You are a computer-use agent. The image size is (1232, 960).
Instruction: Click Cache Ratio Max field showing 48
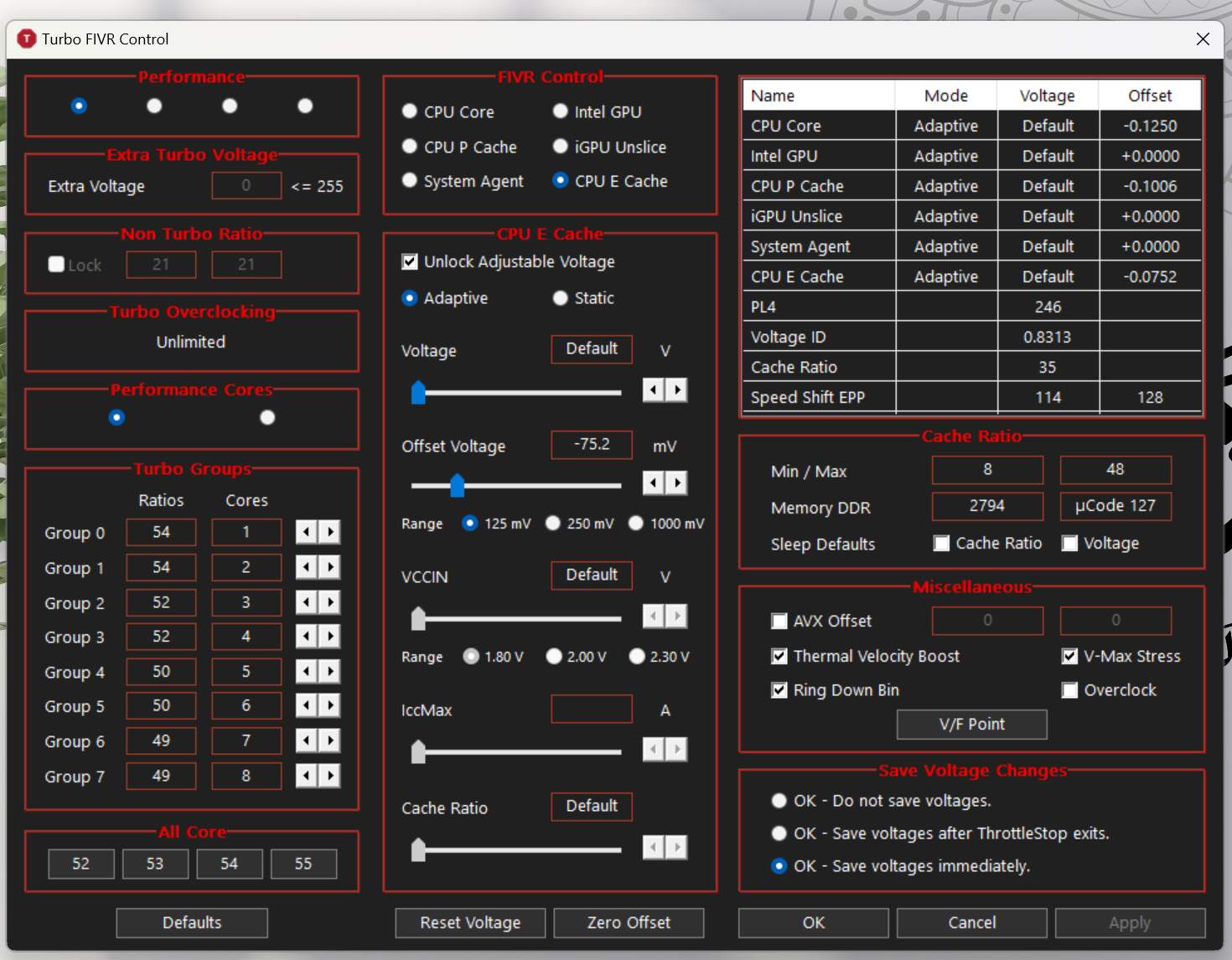pos(1116,469)
